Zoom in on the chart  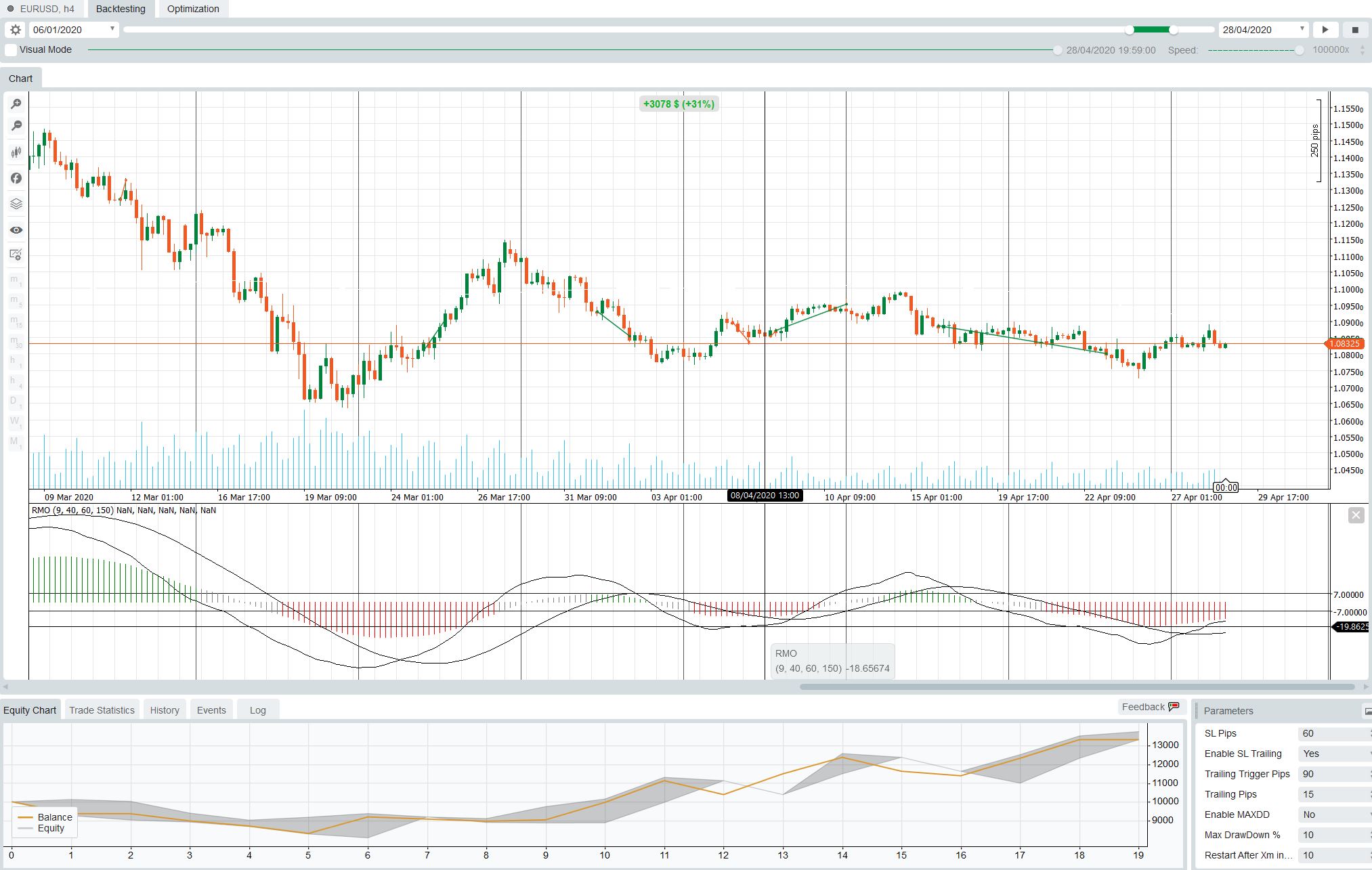(16, 104)
